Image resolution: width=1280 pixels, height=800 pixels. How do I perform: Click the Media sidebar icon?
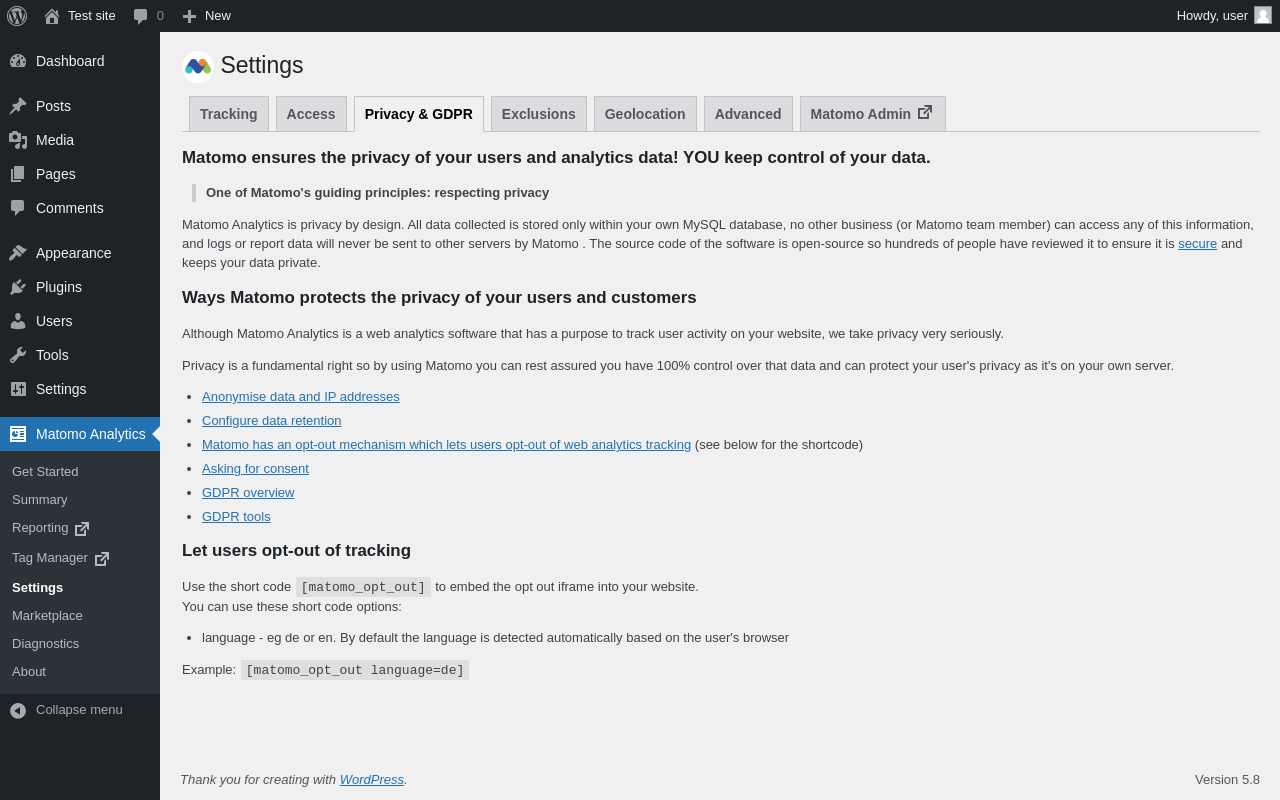pos(18,140)
